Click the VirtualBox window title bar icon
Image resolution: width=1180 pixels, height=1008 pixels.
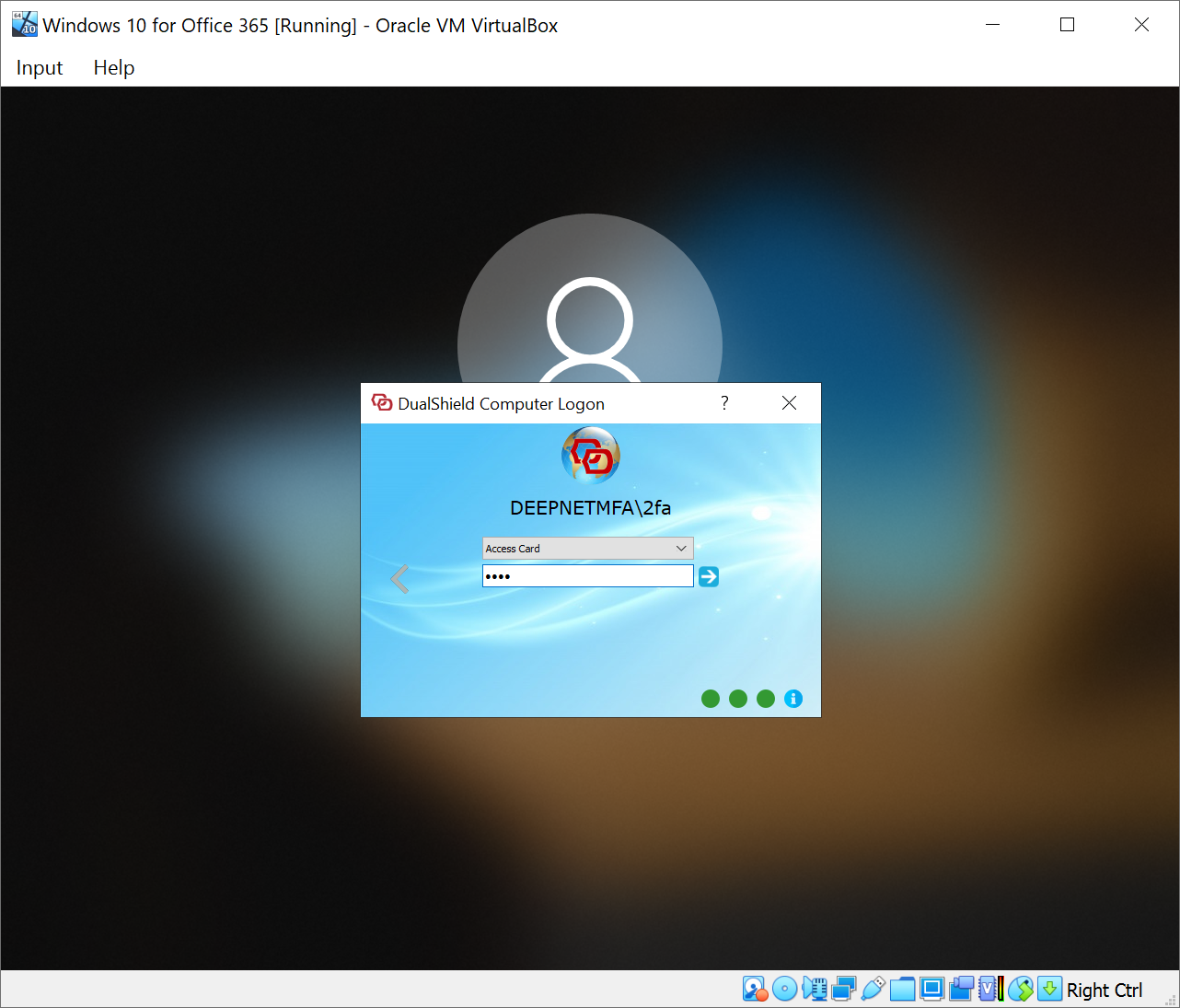coord(25,25)
